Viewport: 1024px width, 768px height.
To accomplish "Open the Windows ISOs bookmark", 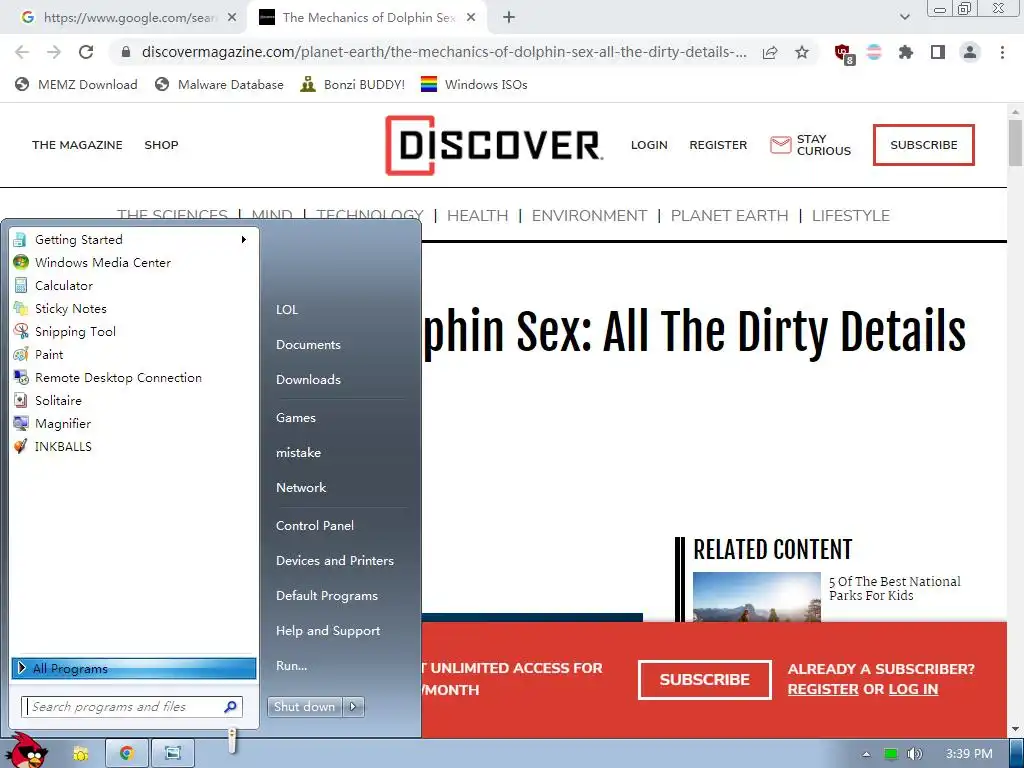I will click(474, 84).
